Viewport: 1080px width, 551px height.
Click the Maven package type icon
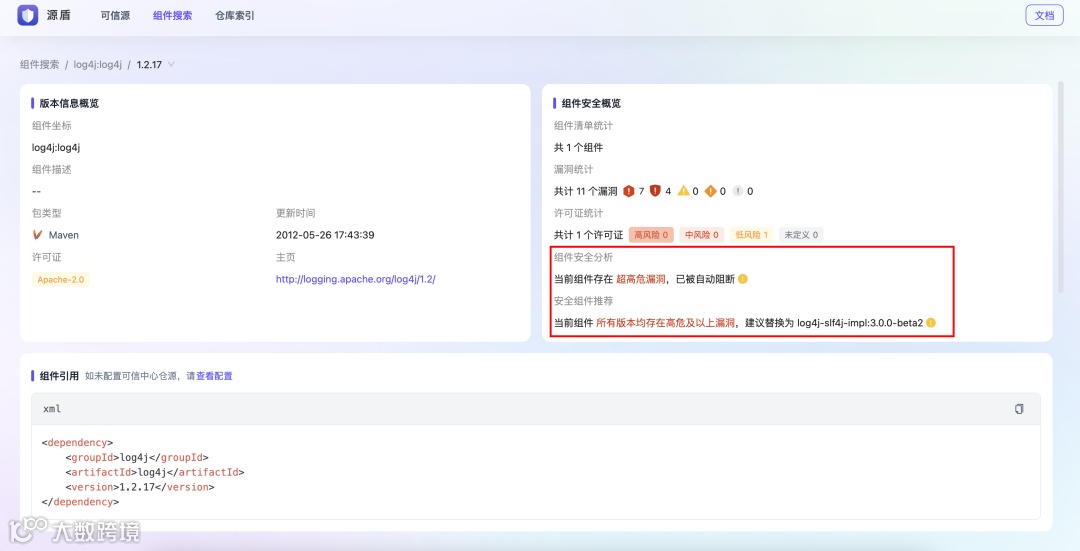[38, 235]
